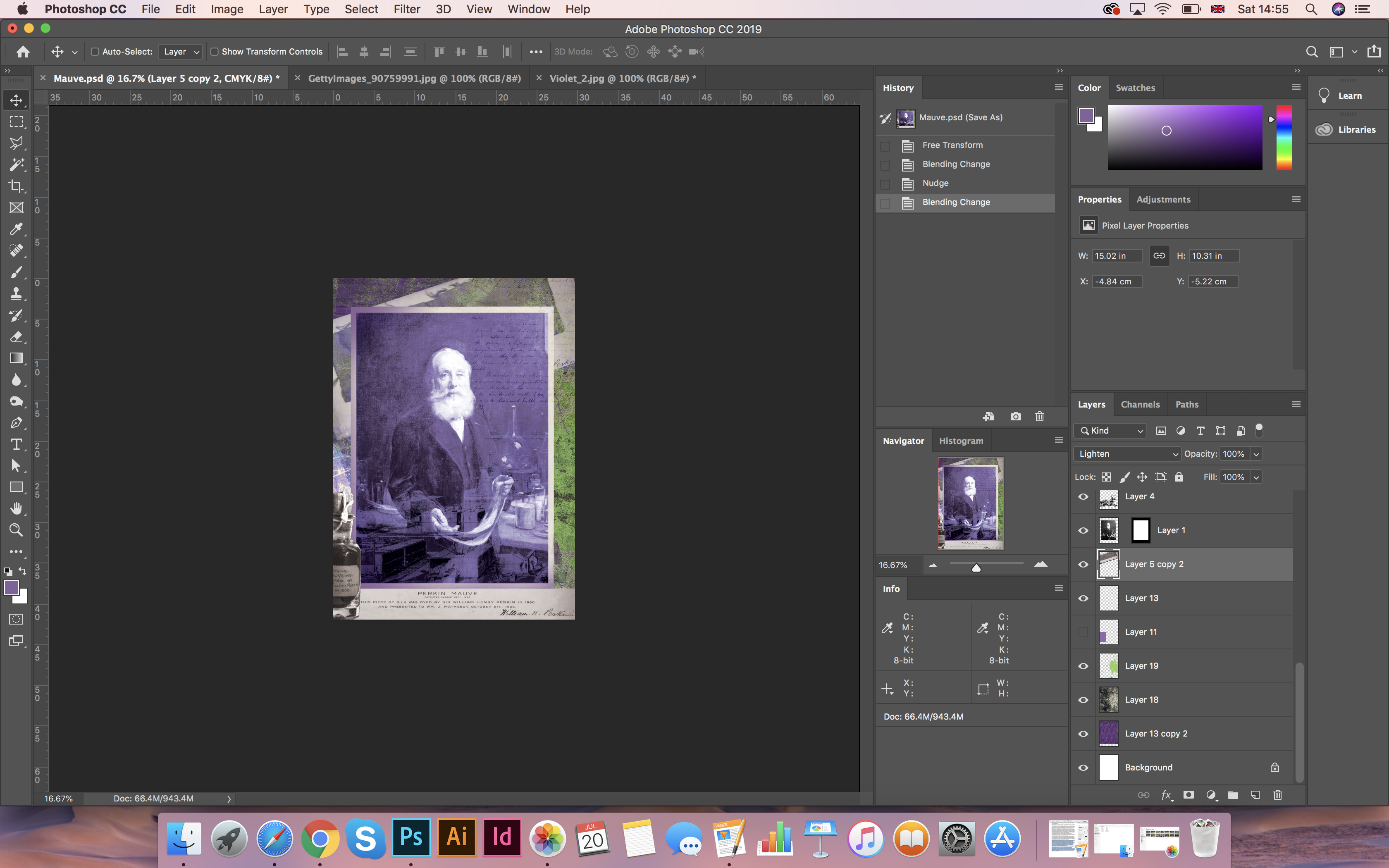The height and width of the screenshot is (868, 1389).
Task: Click the rainbow hue slider strip
Action: [x=1284, y=138]
